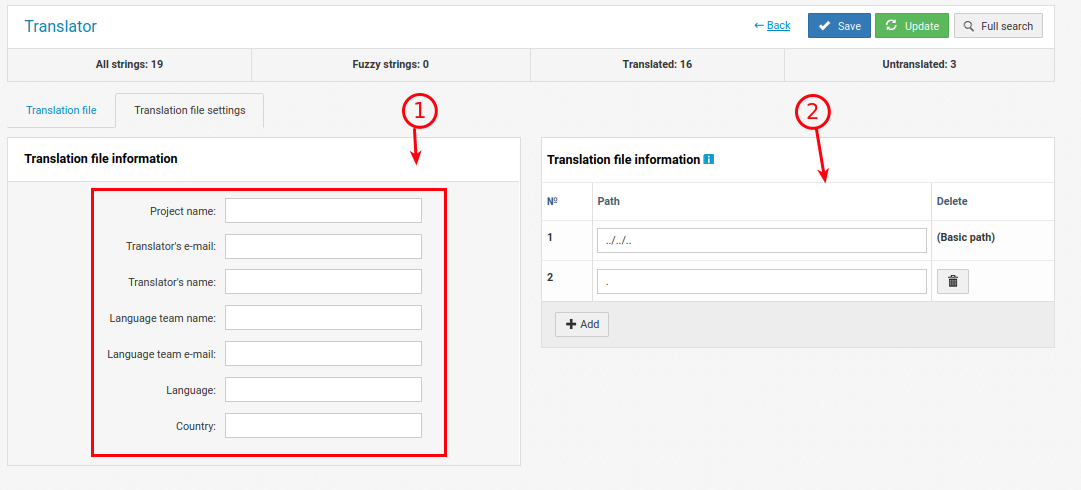The width and height of the screenshot is (1081, 490).
Task: Click the Translator page title
Action: pyautogui.click(x=61, y=26)
